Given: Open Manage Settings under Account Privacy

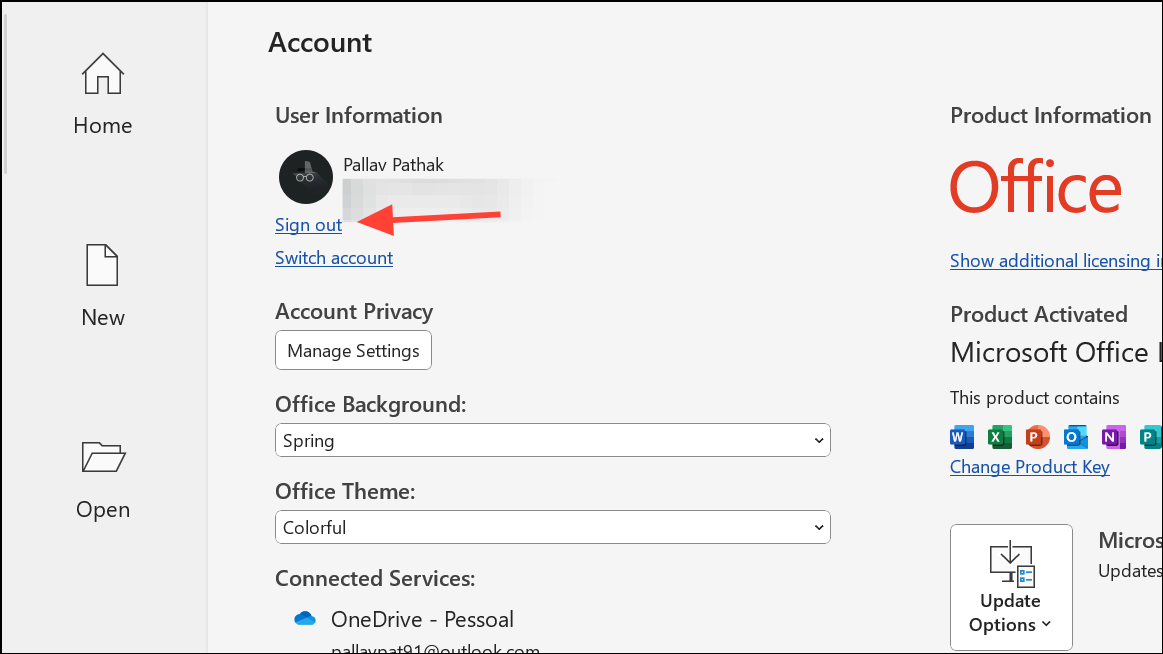Looking at the screenshot, I should (x=353, y=350).
